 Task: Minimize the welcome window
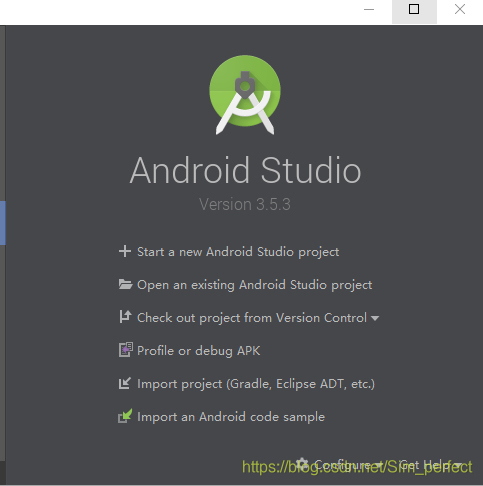[369, 9]
